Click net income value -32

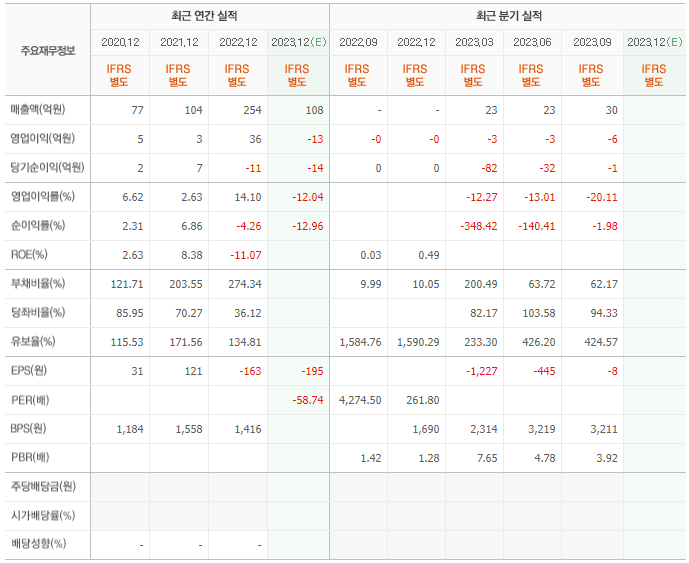pyautogui.click(x=547, y=168)
